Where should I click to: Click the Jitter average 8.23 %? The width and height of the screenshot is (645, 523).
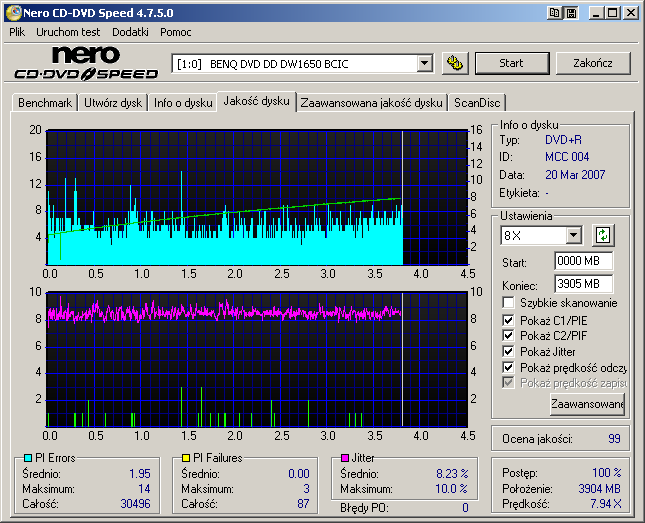point(452,474)
